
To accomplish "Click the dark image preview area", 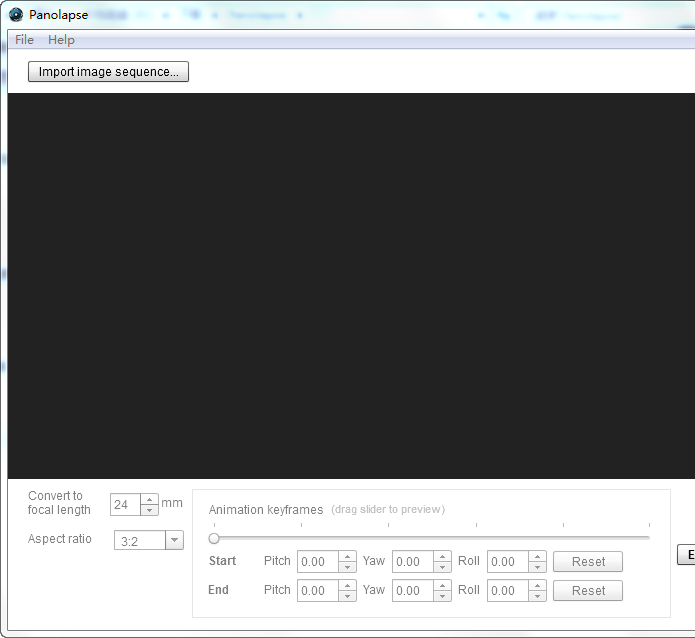I will pos(350,285).
